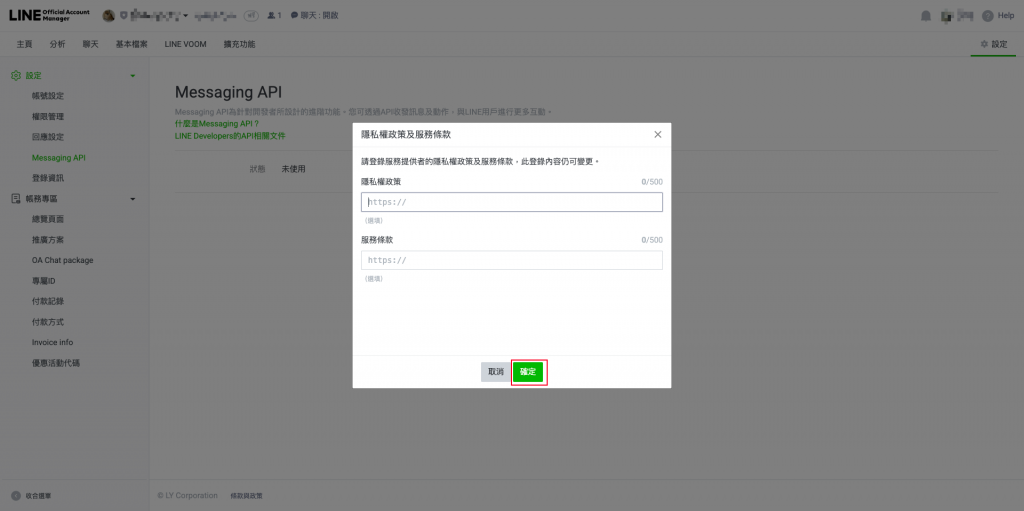The image size is (1024, 511).
Task: Open the 分析 tab
Action: click(x=57, y=44)
